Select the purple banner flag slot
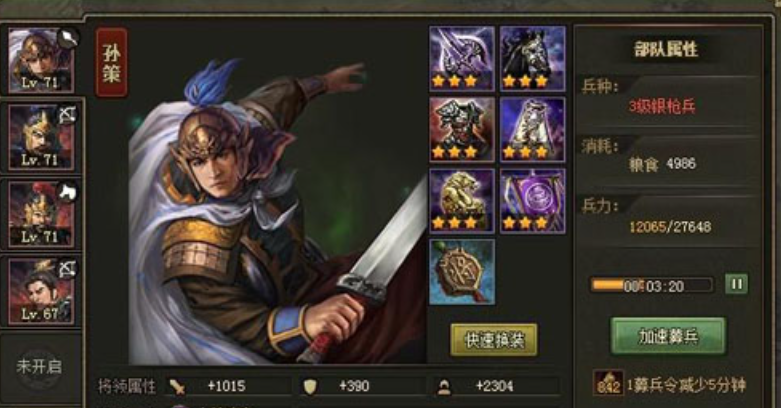Screen dimensions: 781x408 pyautogui.click(x=532, y=201)
